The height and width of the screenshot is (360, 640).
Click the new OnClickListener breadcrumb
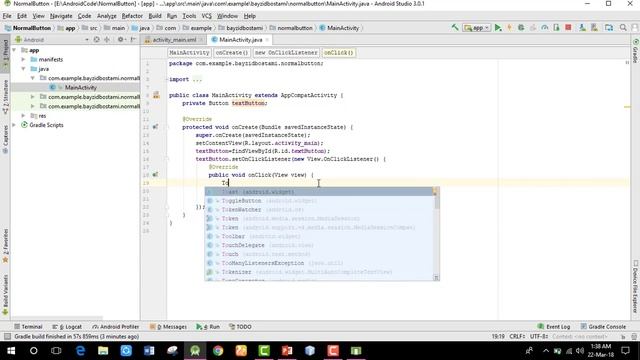286,53
